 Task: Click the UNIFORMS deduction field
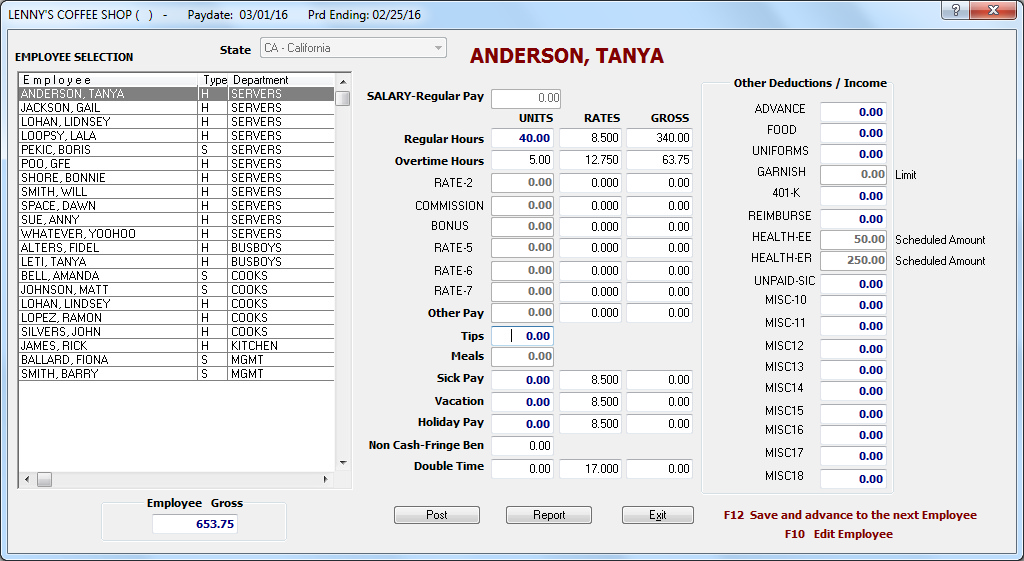(x=854, y=154)
